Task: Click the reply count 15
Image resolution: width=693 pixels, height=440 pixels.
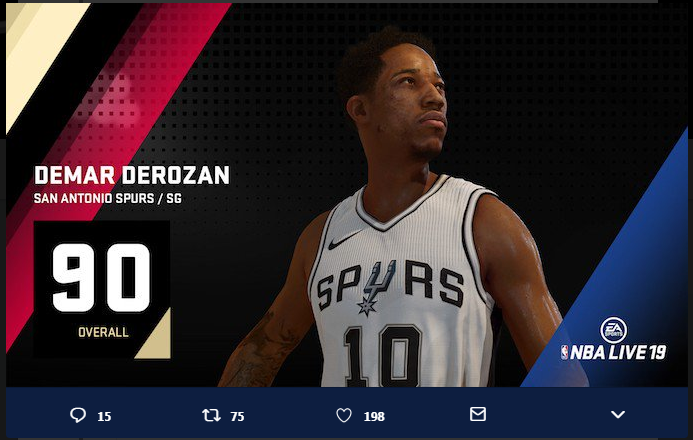Action: pyautogui.click(x=104, y=417)
